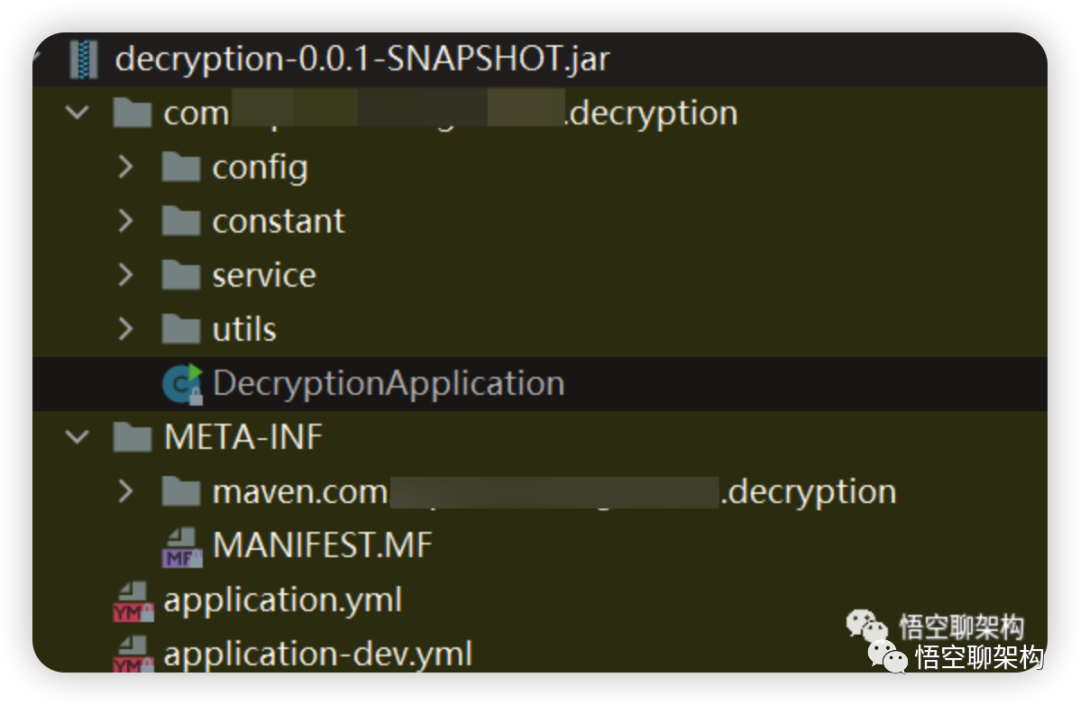The image size is (1080, 705).
Task: Click the application-dev.yml YML file icon
Action: [133, 654]
